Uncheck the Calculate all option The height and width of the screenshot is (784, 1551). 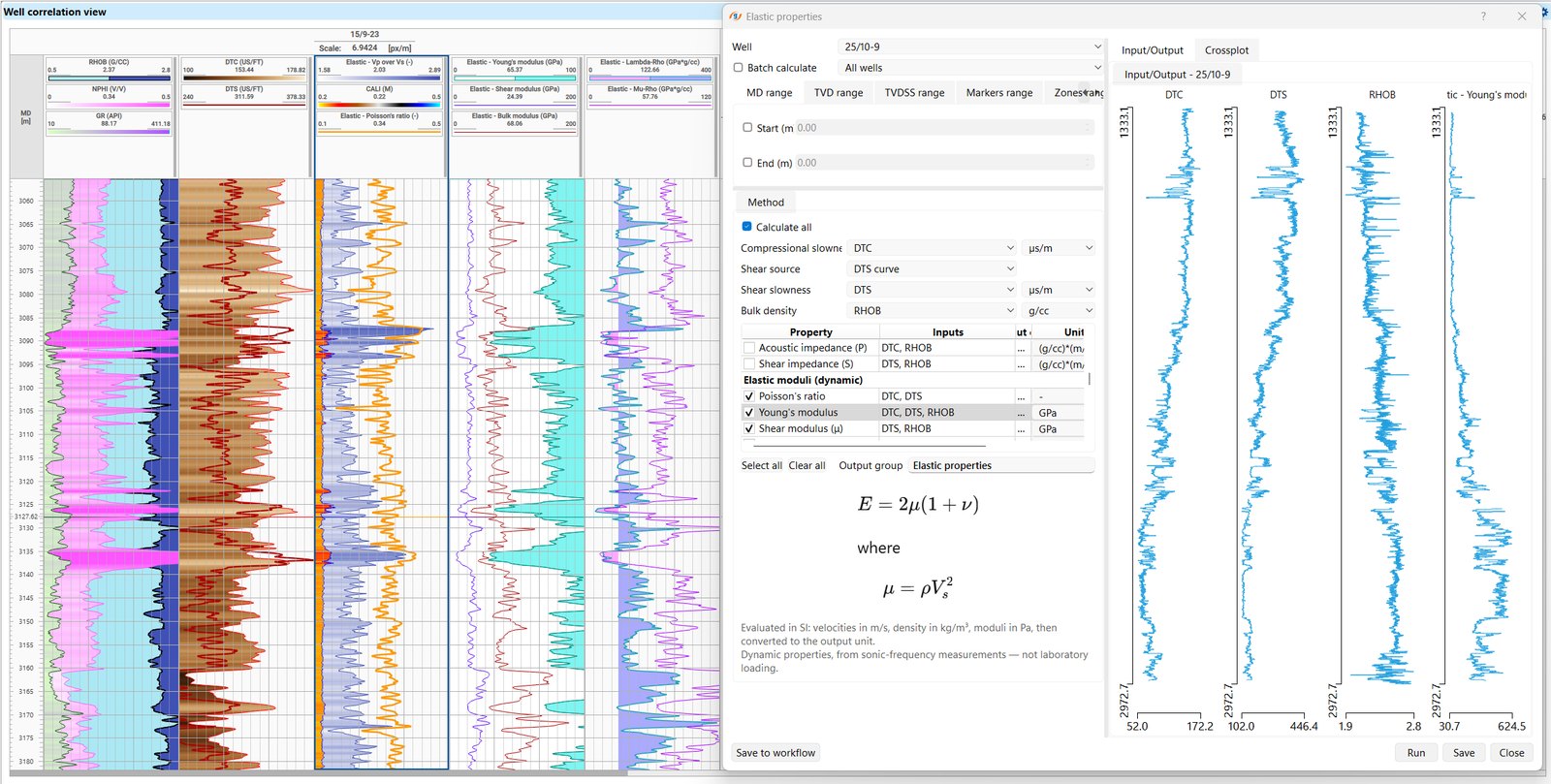tap(747, 227)
